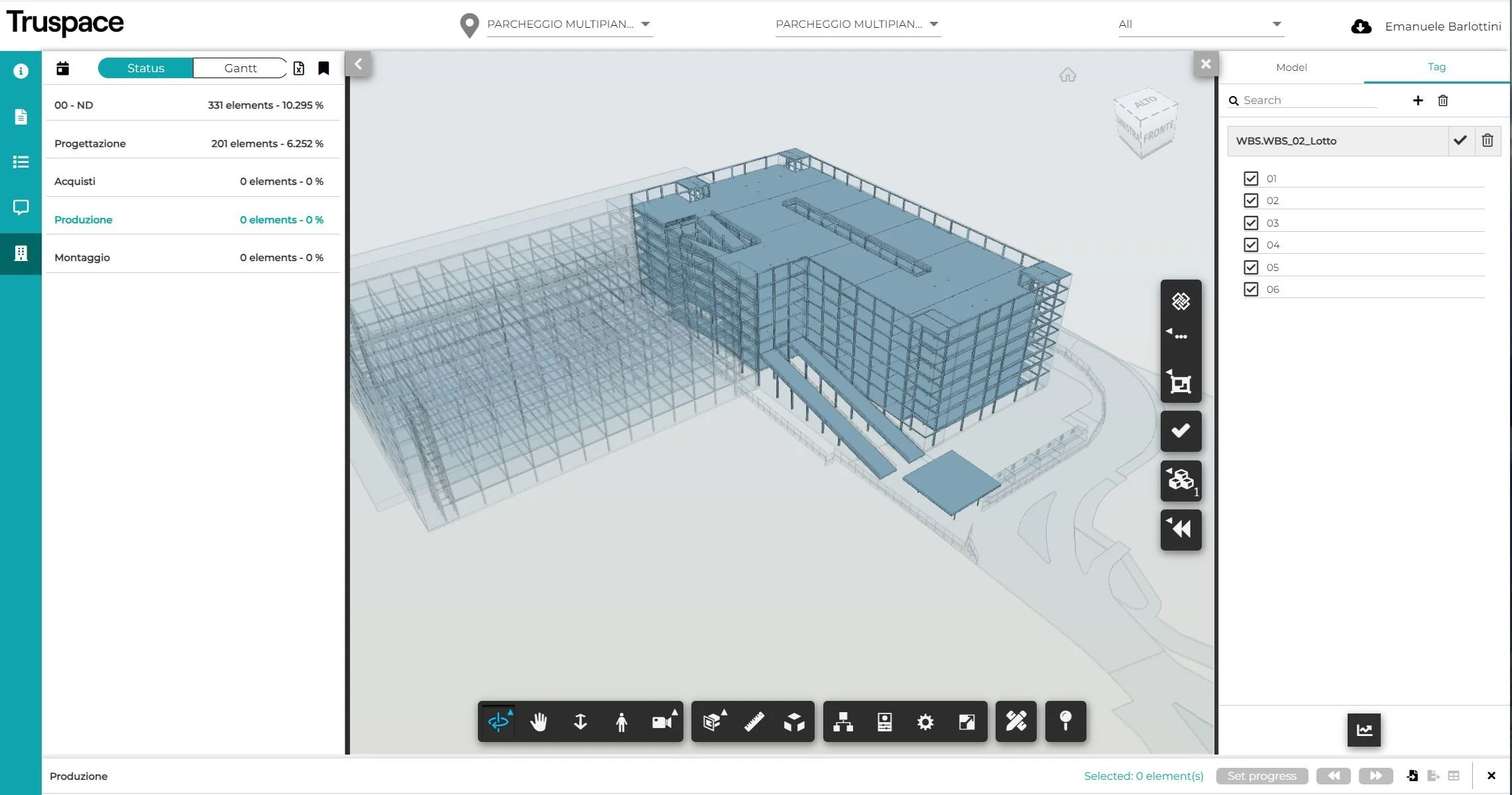The height and width of the screenshot is (795, 1512).
Task: Uncheck tag value 04
Action: point(1251,245)
